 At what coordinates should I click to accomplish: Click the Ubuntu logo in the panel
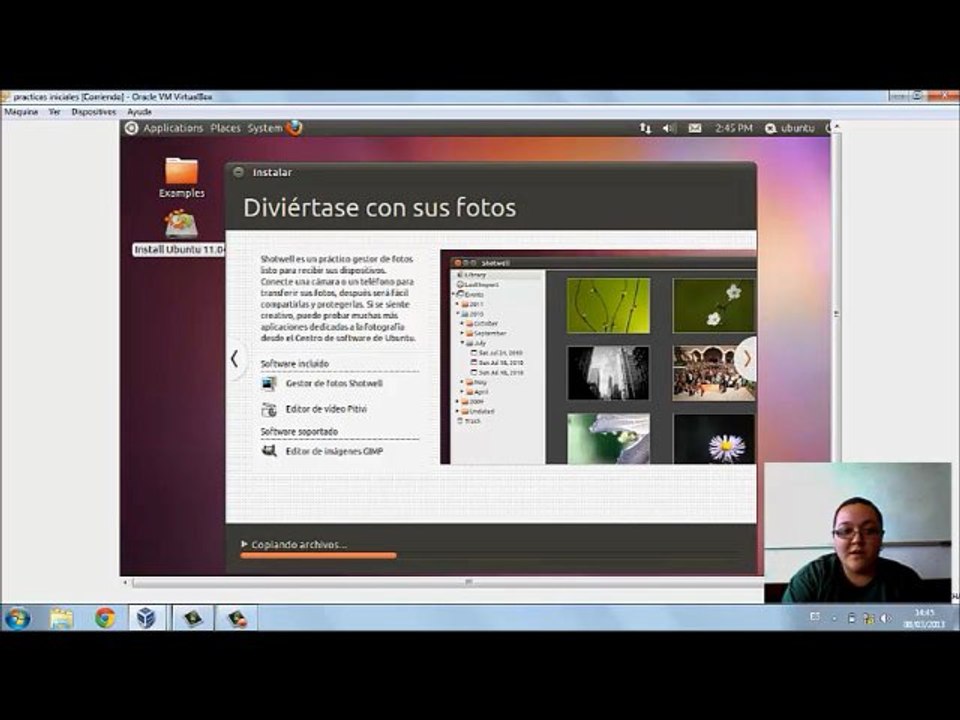131,128
